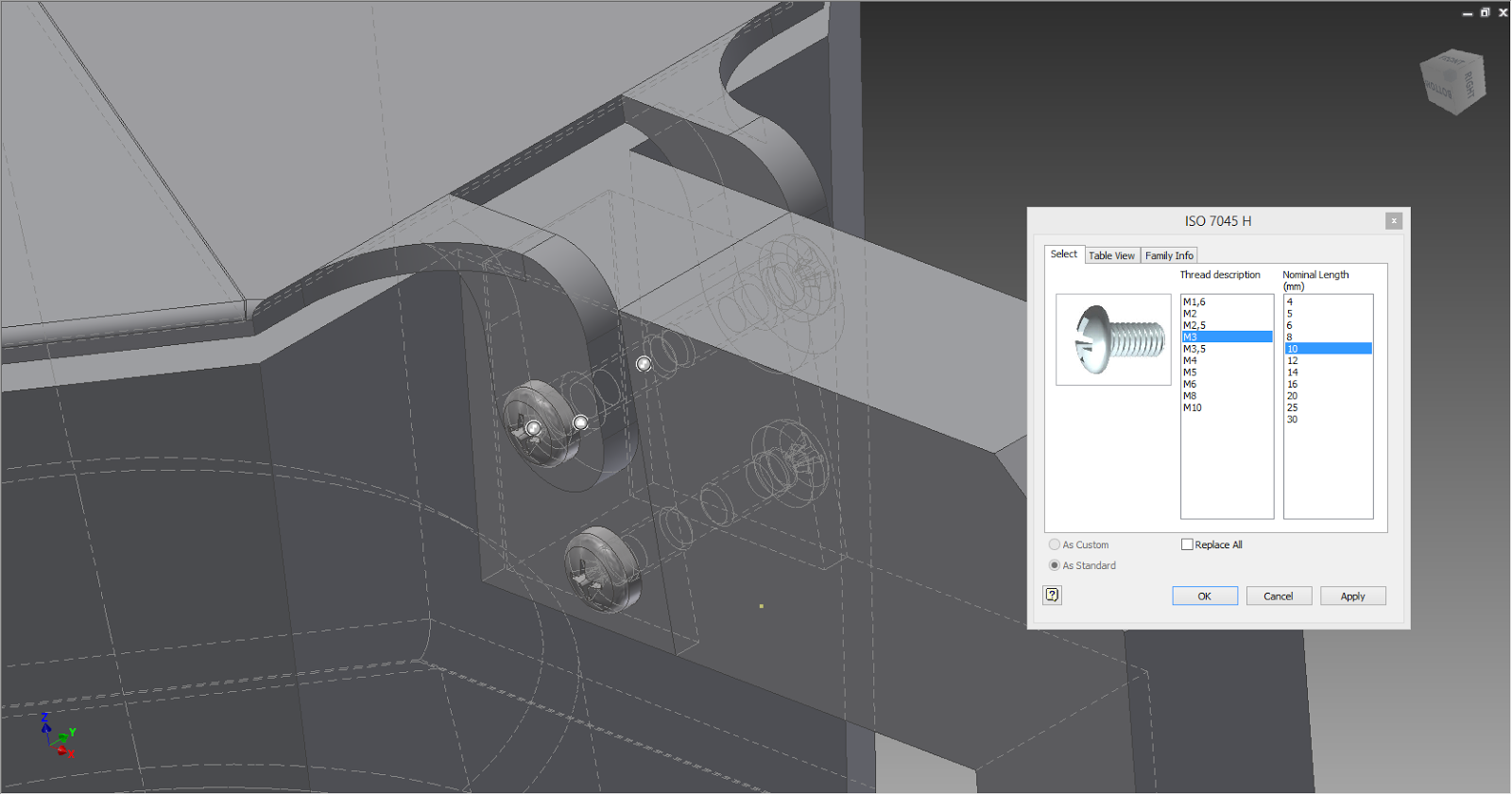The height and width of the screenshot is (795, 1512).
Task: Click the Cancel button
Action: pos(1279,596)
